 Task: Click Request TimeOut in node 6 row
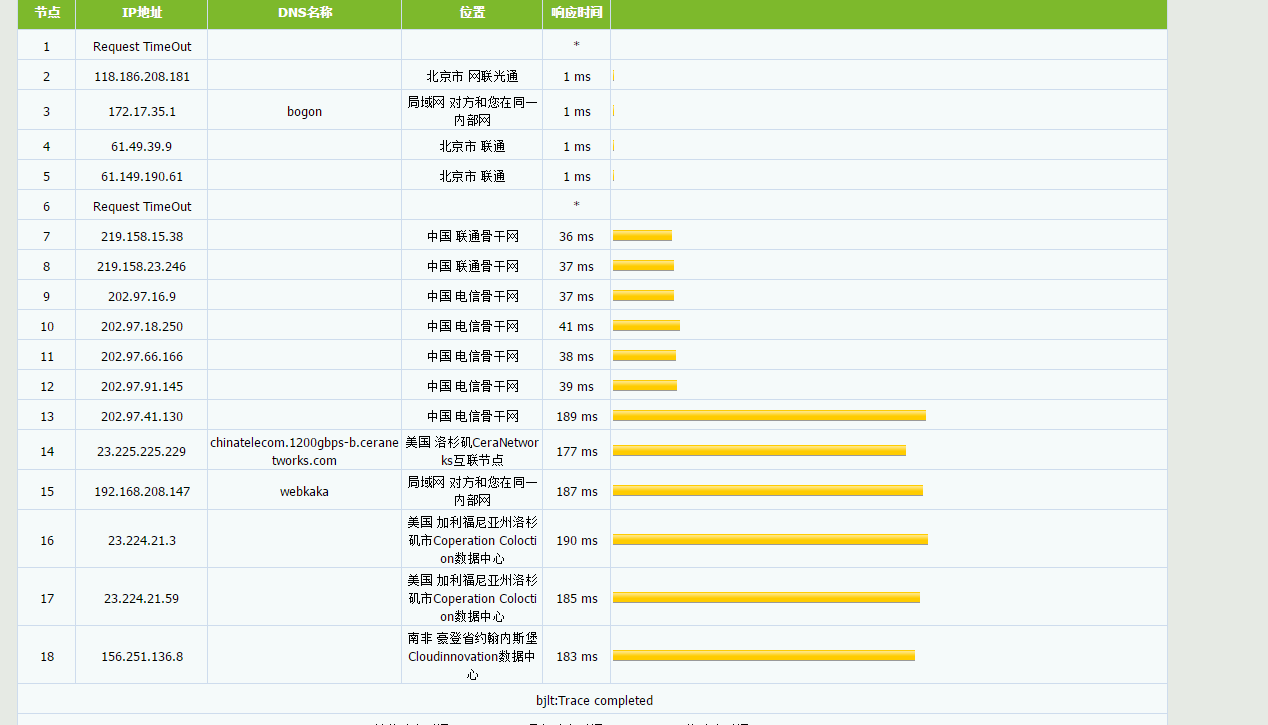142,207
